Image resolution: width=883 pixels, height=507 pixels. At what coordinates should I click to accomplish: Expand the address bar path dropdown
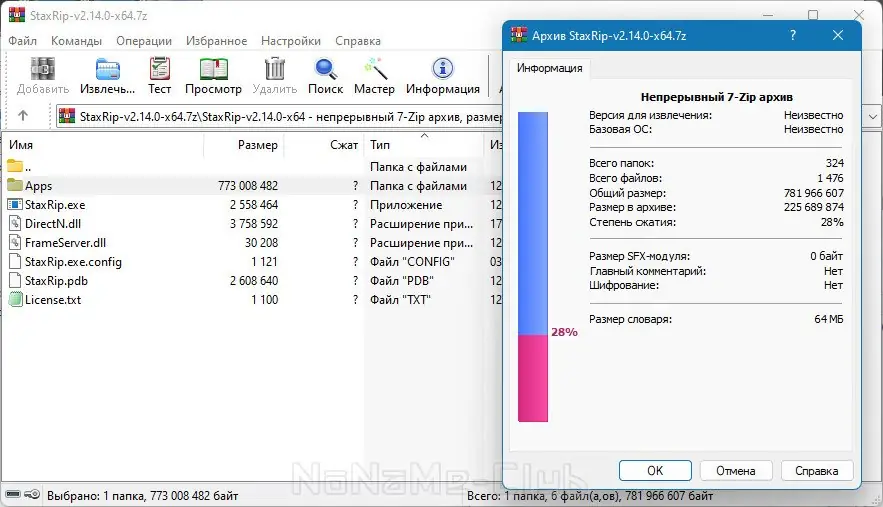pos(872,117)
